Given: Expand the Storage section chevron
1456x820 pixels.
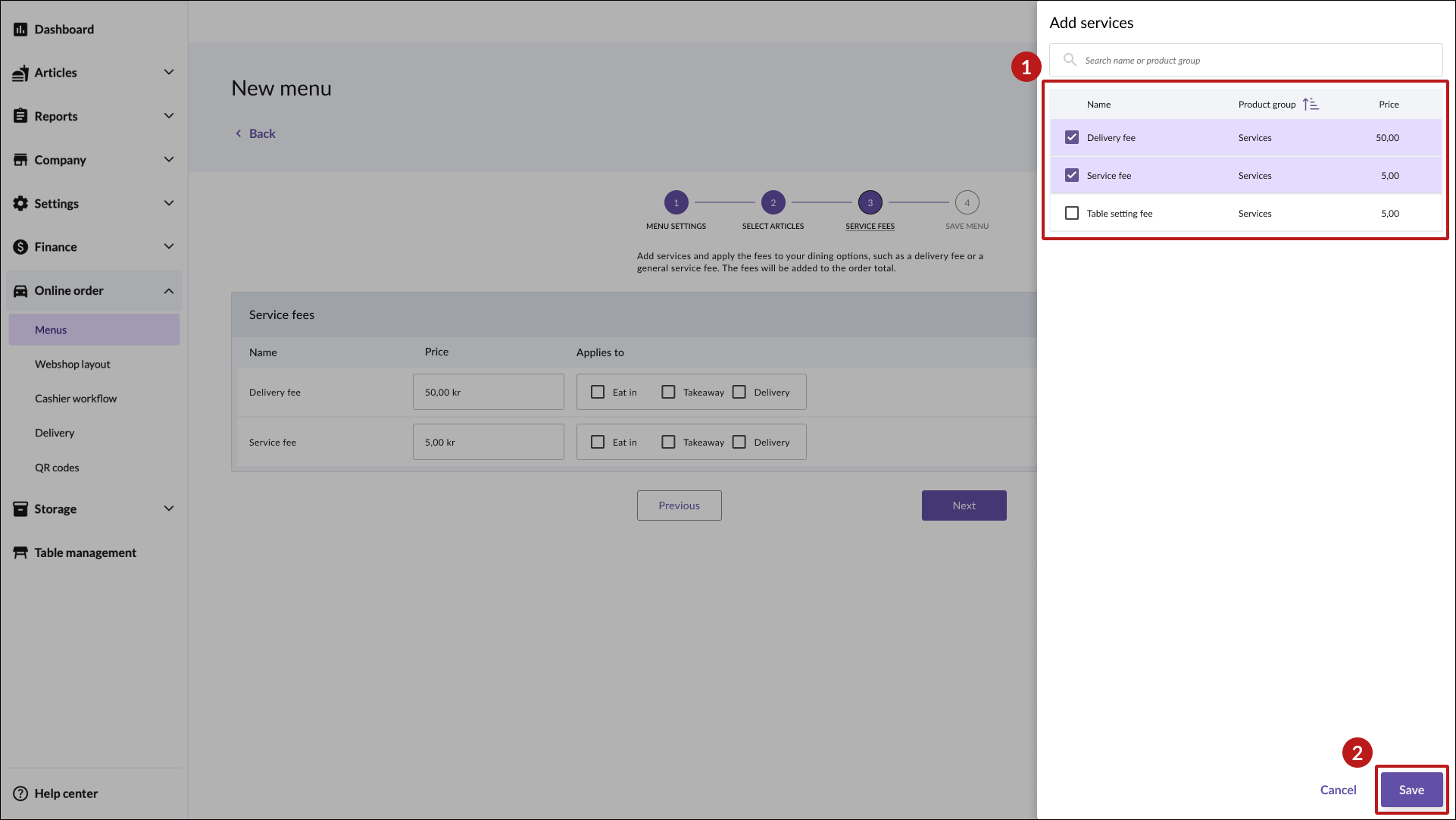Looking at the screenshot, I should point(169,509).
